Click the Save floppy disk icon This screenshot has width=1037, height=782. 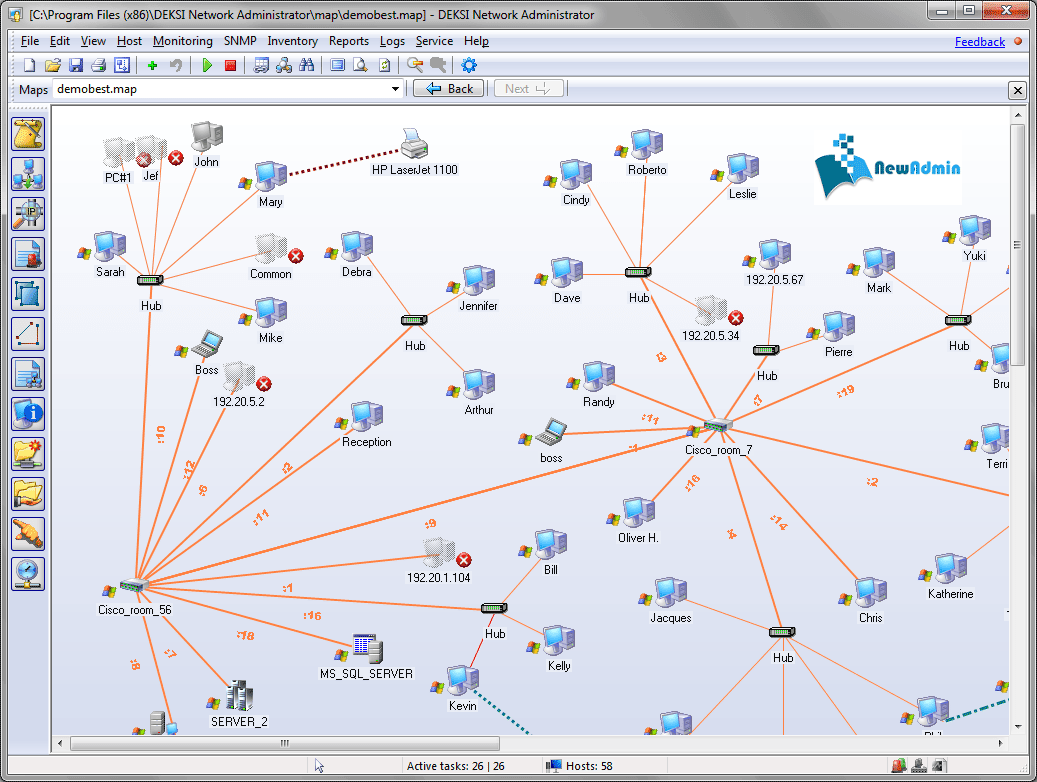(75, 65)
